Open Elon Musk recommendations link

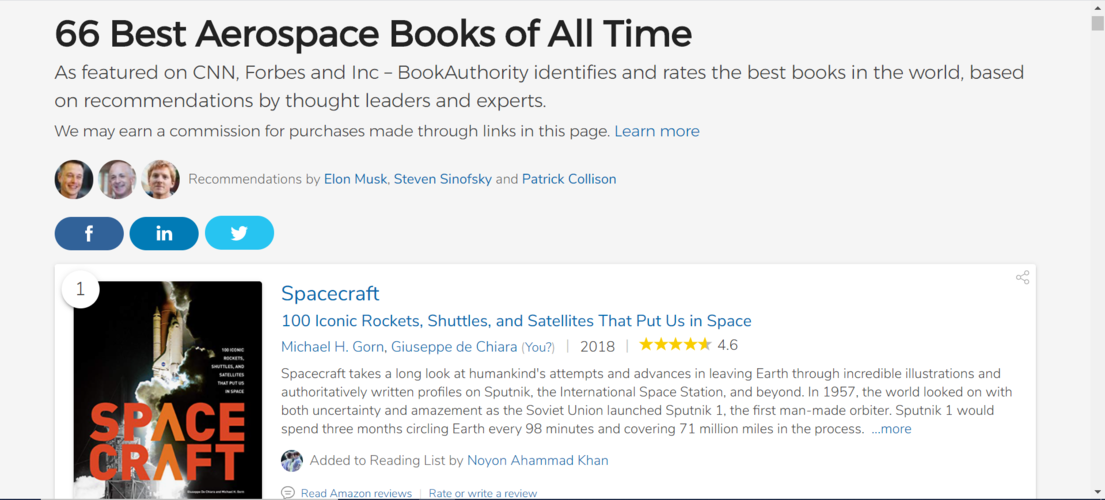[x=355, y=179]
